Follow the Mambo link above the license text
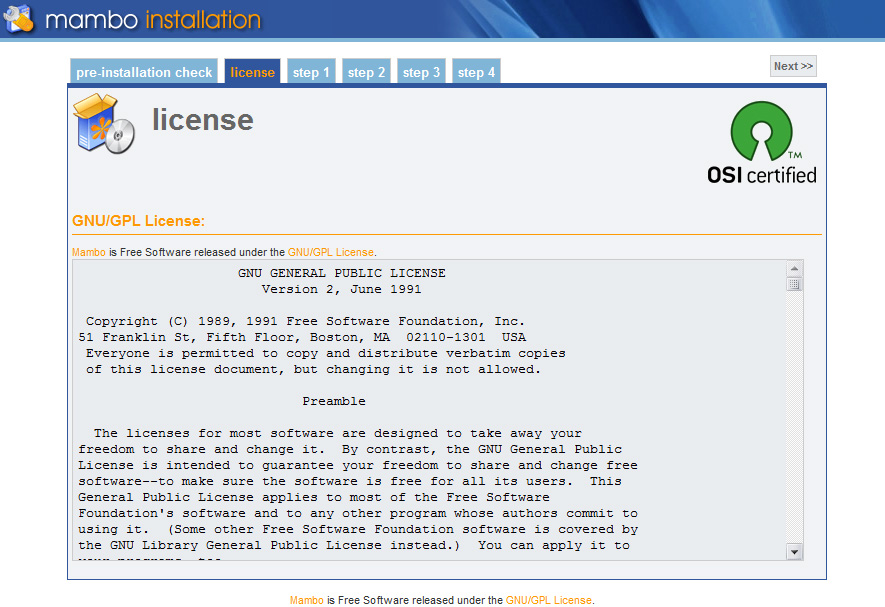This screenshot has width=885, height=607. coord(89,252)
